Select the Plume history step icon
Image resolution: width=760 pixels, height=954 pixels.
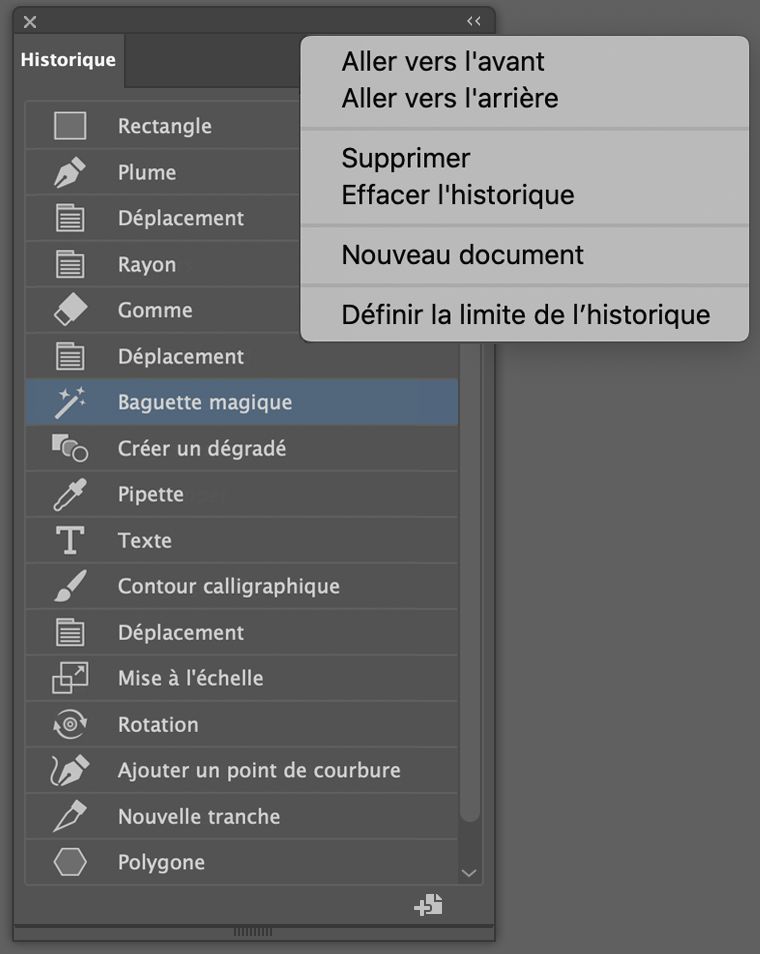click(x=69, y=172)
